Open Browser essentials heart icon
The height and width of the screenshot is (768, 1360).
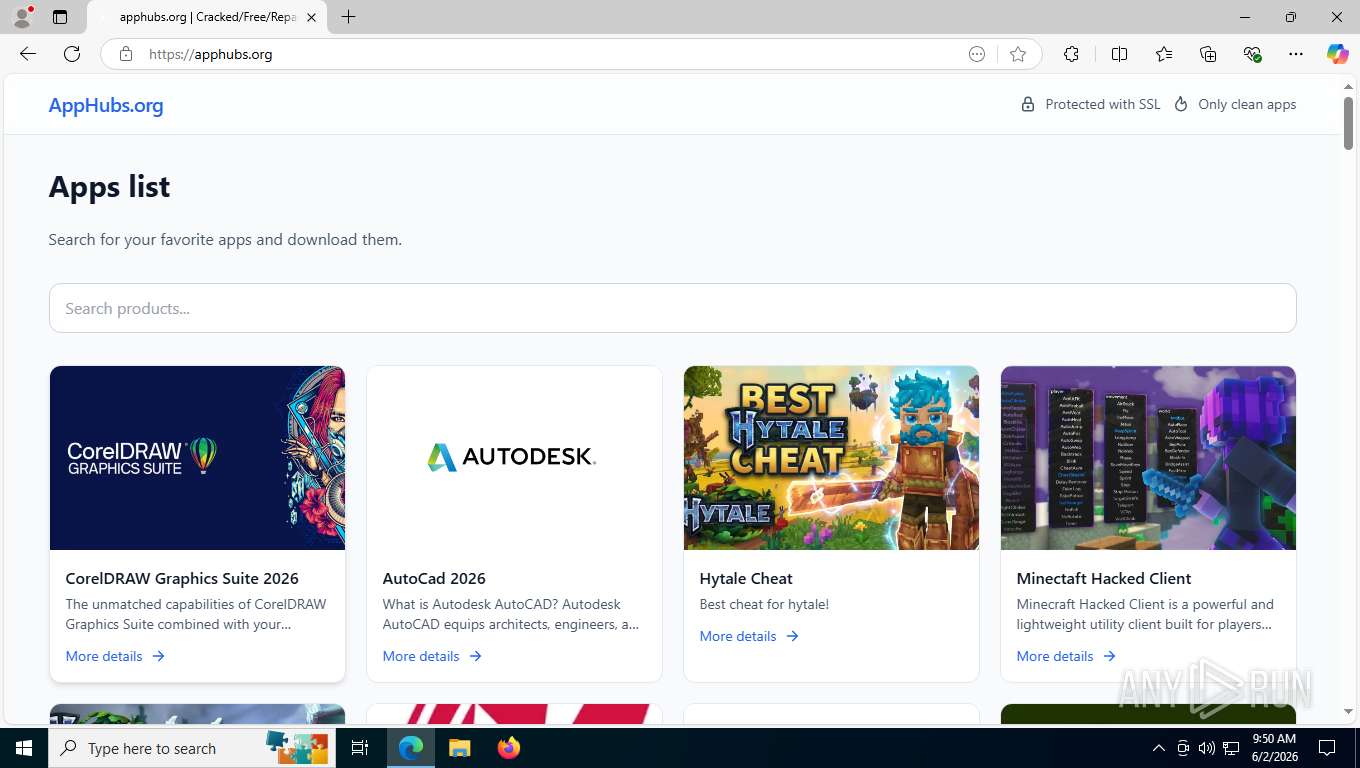(x=1252, y=54)
